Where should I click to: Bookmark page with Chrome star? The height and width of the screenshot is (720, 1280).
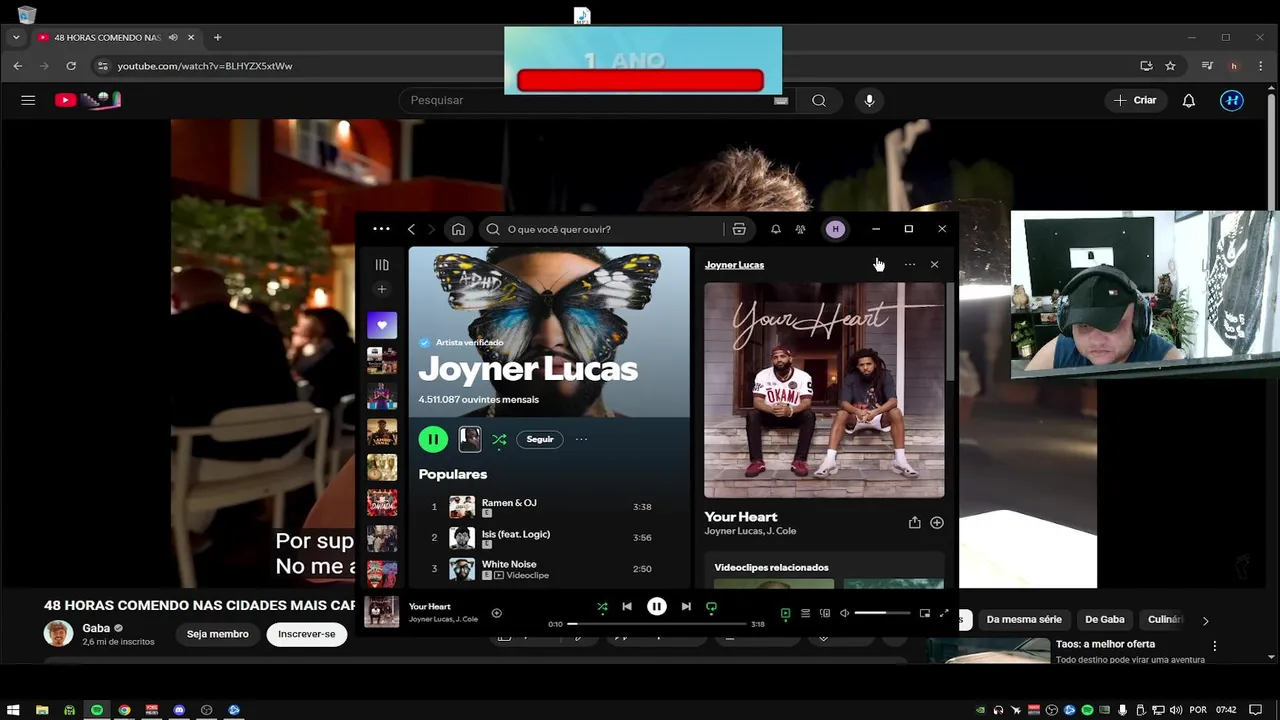click(x=1170, y=66)
